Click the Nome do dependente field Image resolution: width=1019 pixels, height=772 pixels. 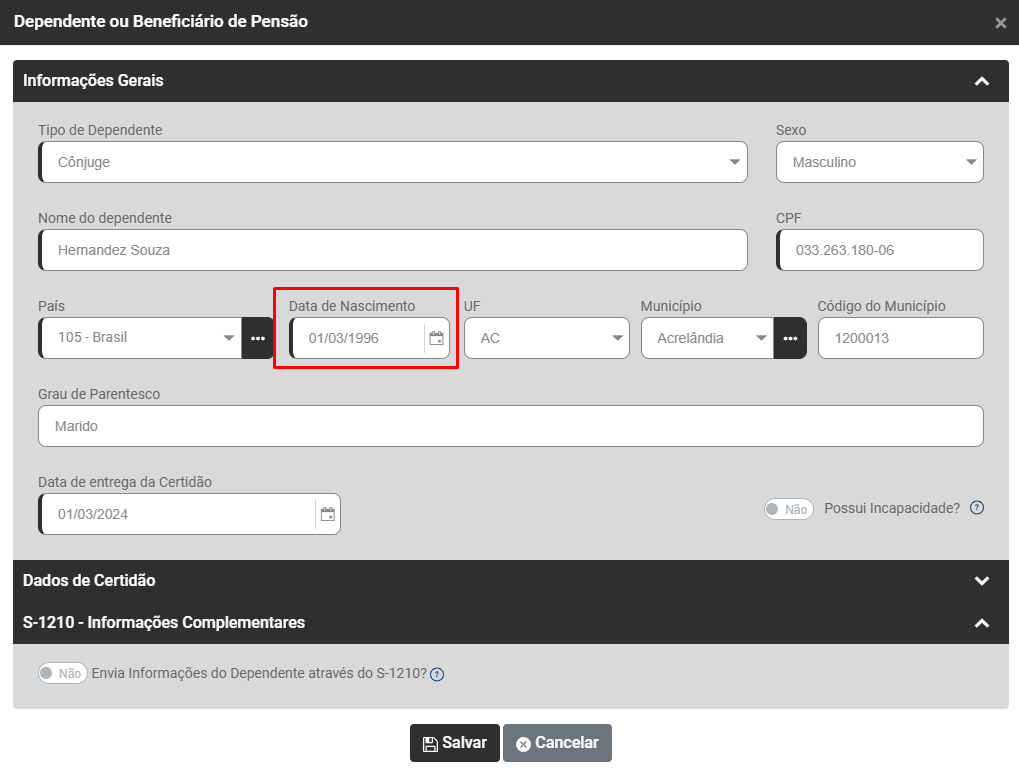[393, 250]
